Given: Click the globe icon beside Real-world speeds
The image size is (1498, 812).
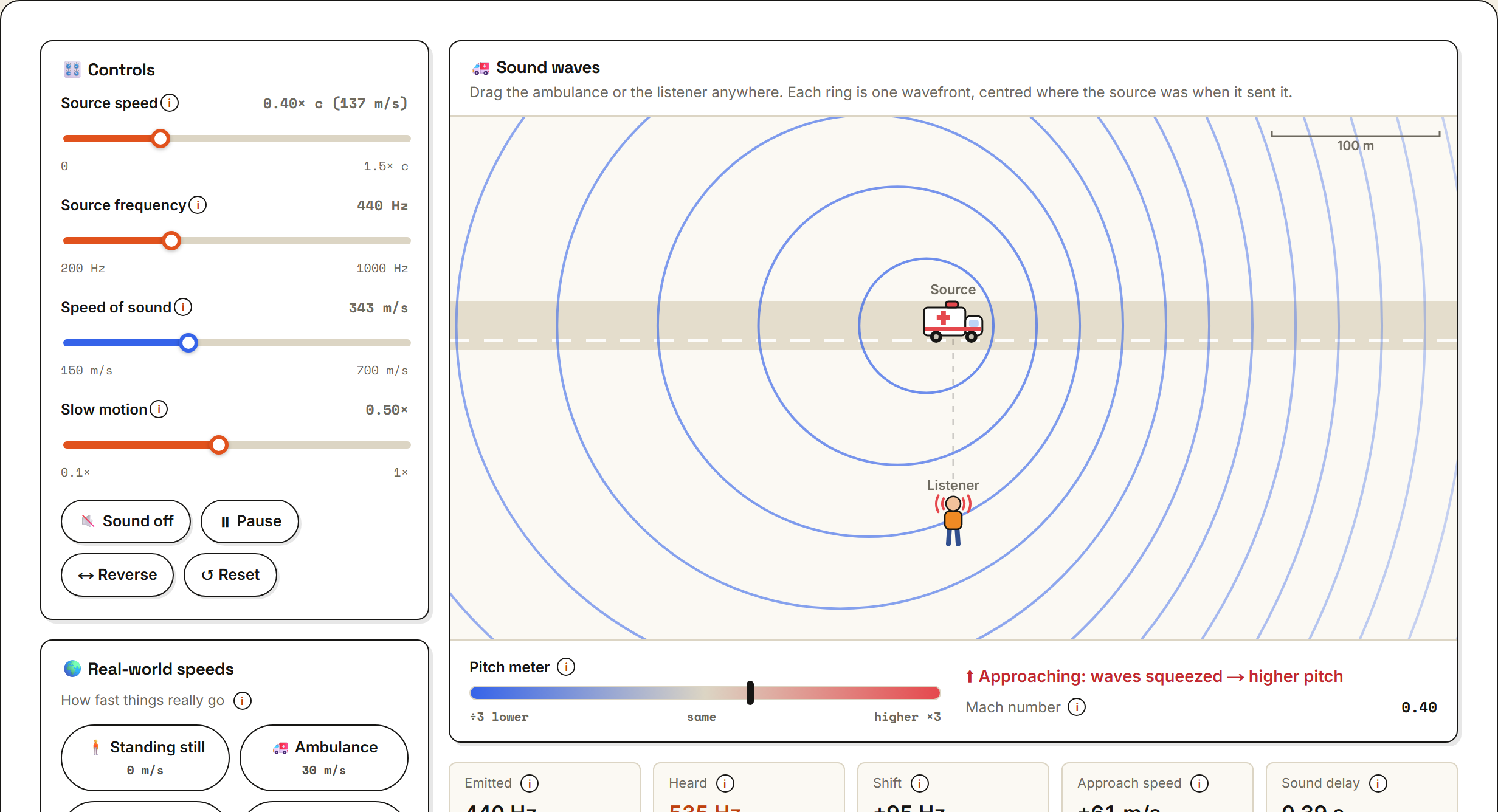Looking at the screenshot, I should (x=72, y=669).
